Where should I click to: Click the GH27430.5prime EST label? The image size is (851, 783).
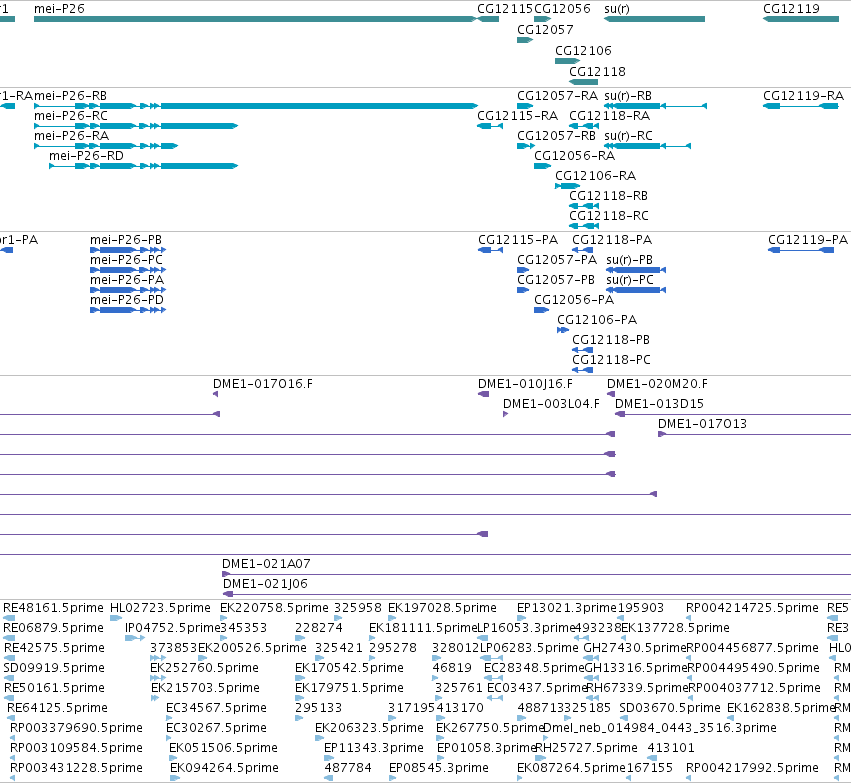[x=634, y=647]
